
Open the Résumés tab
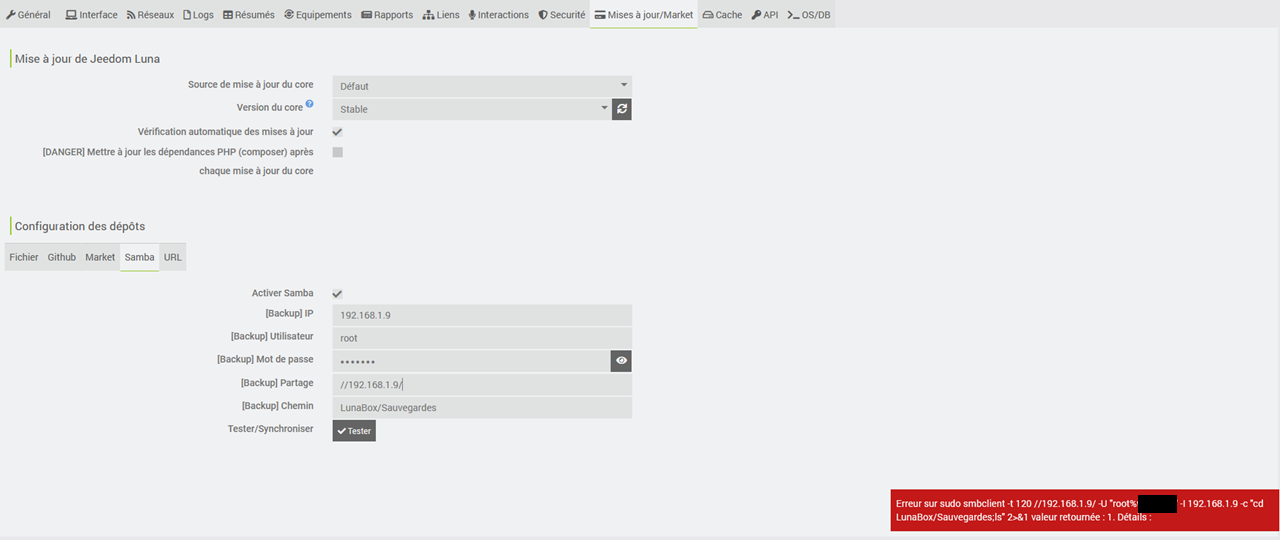(x=248, y=15)
